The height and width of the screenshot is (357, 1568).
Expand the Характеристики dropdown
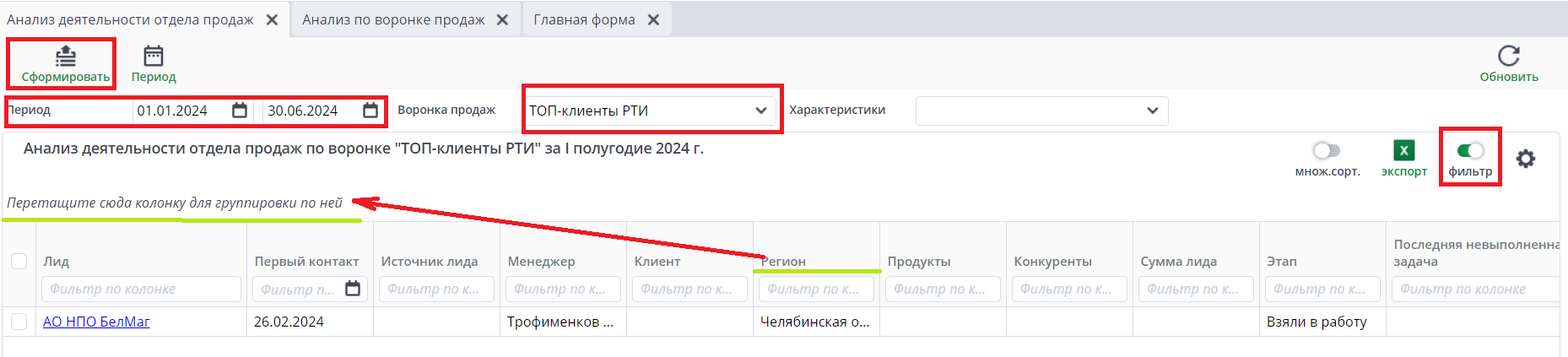click(1041, 111)
